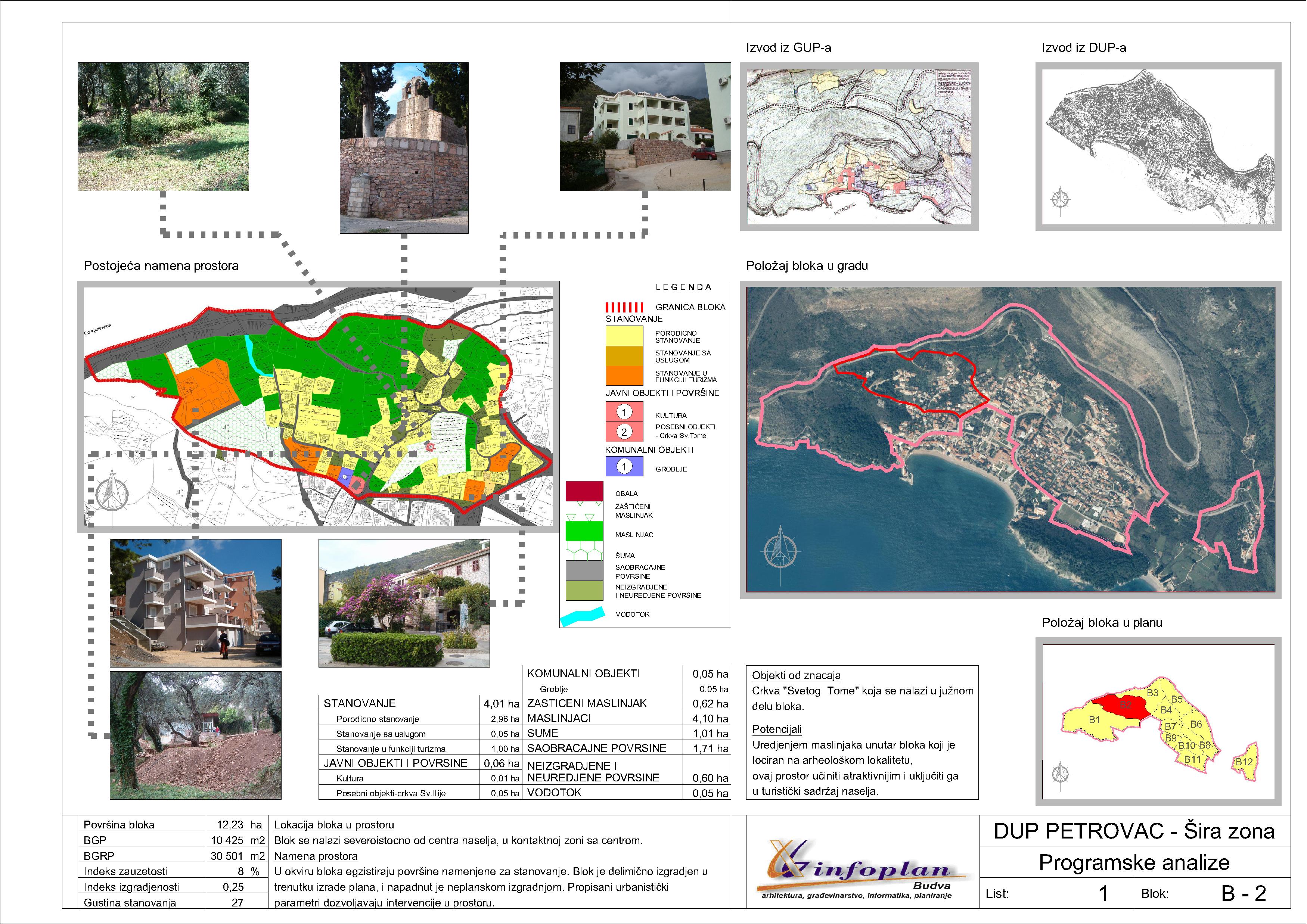The image size is (1307, 924).
Task: Click the 'DUP PETROVAC - Šira zona' title
Action: pyautogui.click(x=1134, y=831)
